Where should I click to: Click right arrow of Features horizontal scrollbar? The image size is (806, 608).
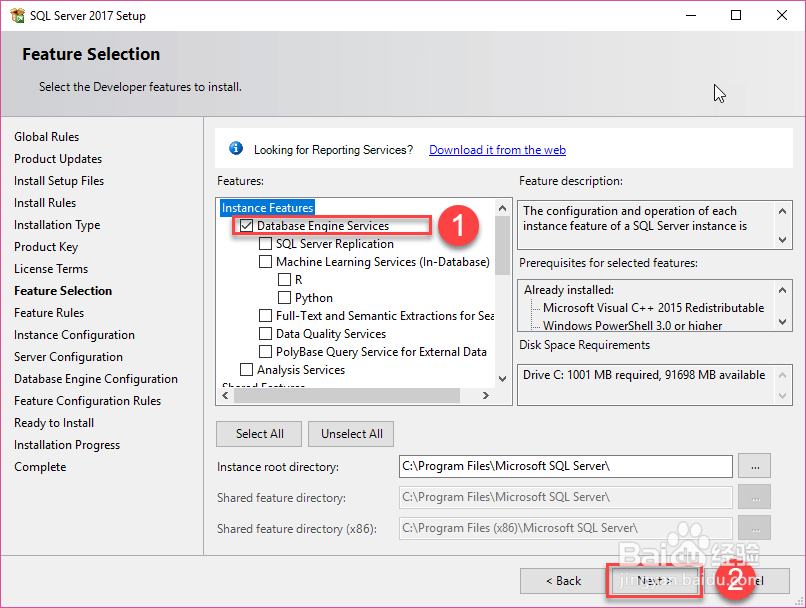click(486, 395)
